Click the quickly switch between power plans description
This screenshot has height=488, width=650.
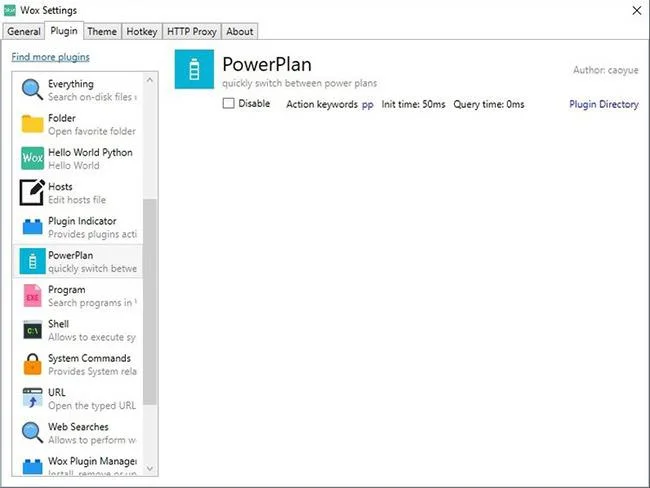[x=300, y=83]
